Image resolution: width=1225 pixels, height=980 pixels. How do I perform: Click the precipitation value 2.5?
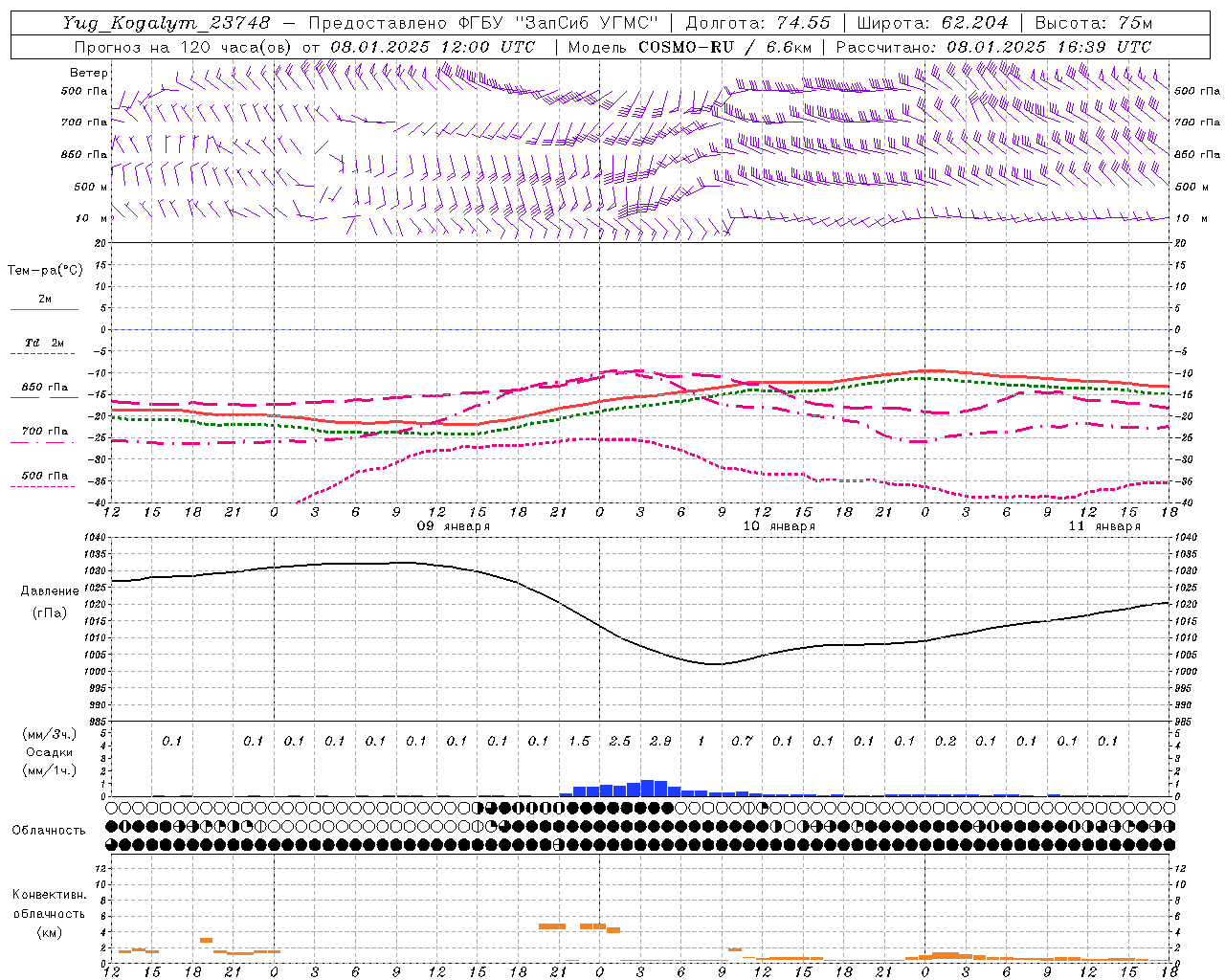coord(620,742)
